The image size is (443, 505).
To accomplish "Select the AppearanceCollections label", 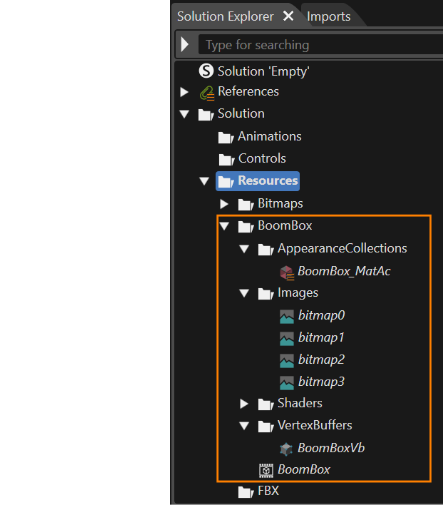I will (342, 249).
